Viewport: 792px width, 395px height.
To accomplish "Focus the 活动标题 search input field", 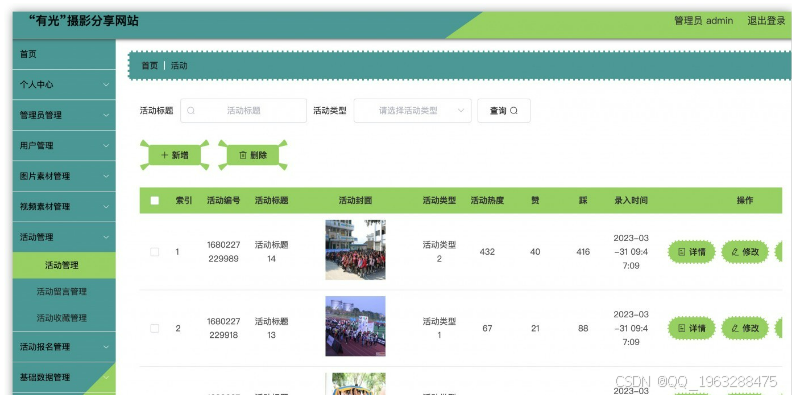I will click(x=243, y=111).
